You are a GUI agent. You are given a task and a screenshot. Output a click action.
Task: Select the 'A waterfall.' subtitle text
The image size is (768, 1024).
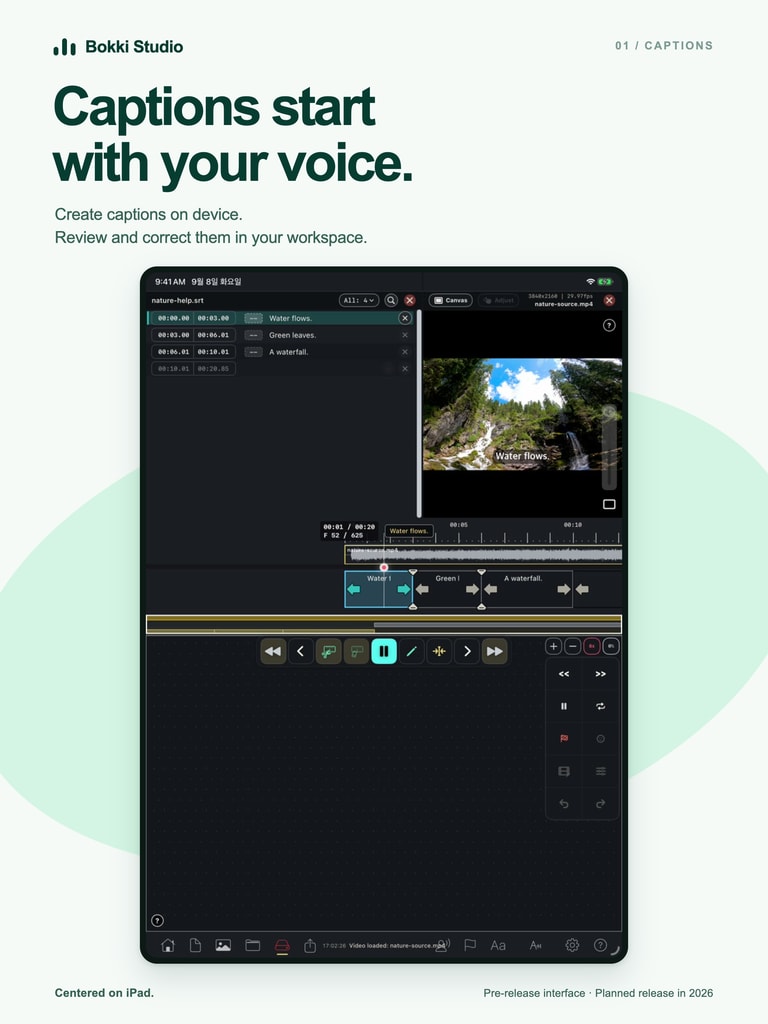[x=289, y=352]
